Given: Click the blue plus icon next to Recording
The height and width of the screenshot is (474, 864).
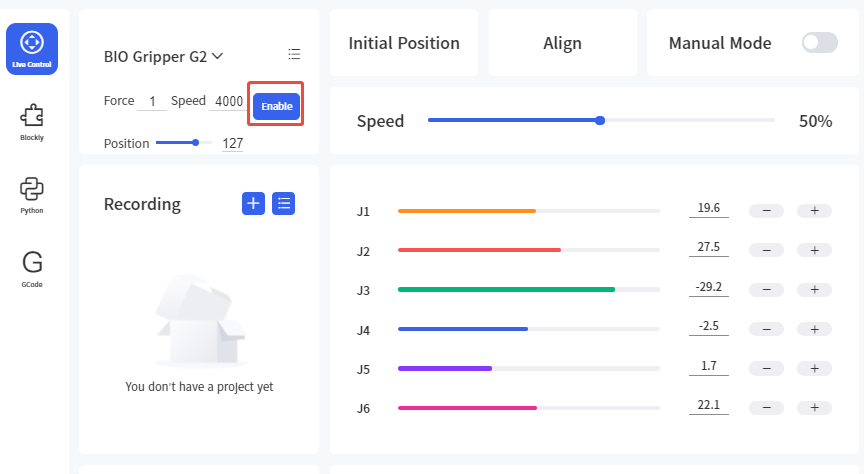Looking at the screenshot, I should (x=253, y=203).
